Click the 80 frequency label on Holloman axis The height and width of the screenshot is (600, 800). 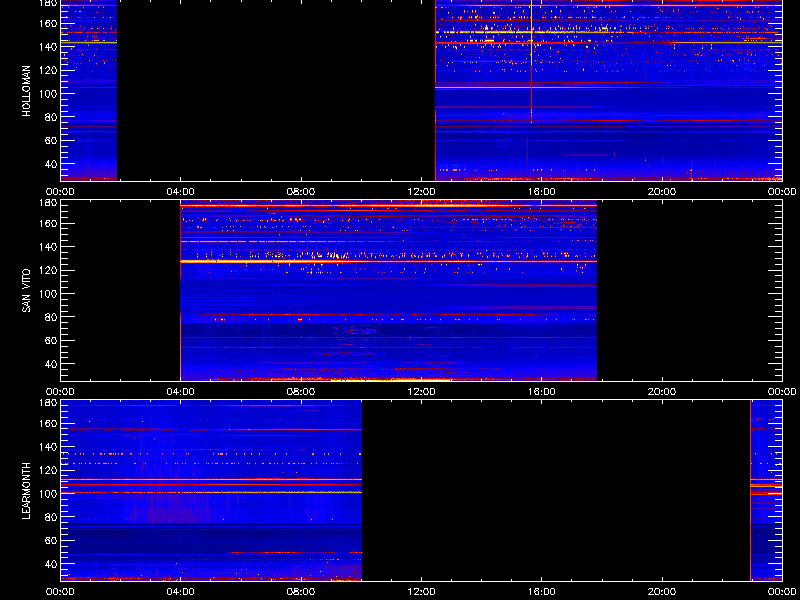(x=50, y=117)
